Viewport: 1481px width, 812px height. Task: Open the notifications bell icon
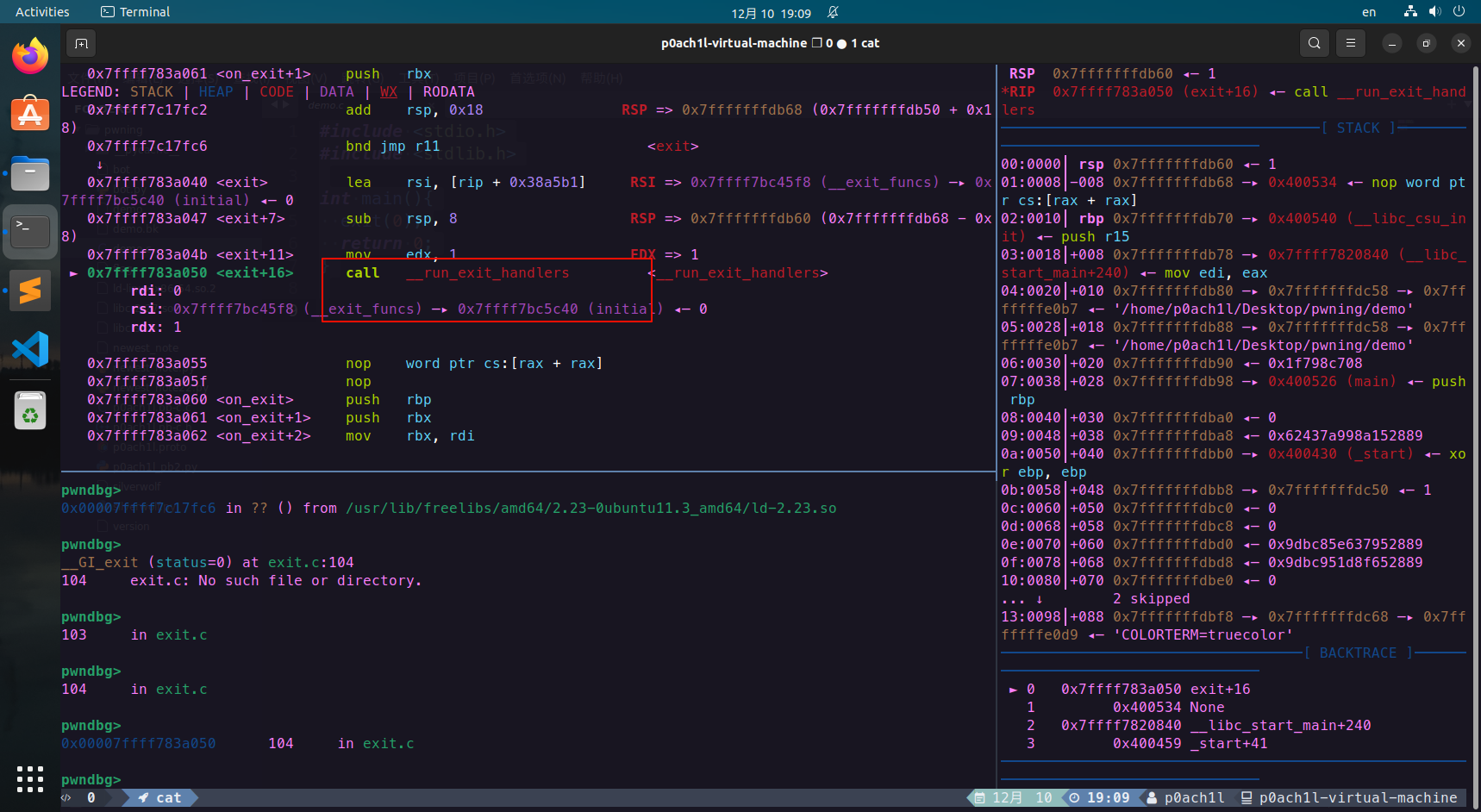coord(833,12)
